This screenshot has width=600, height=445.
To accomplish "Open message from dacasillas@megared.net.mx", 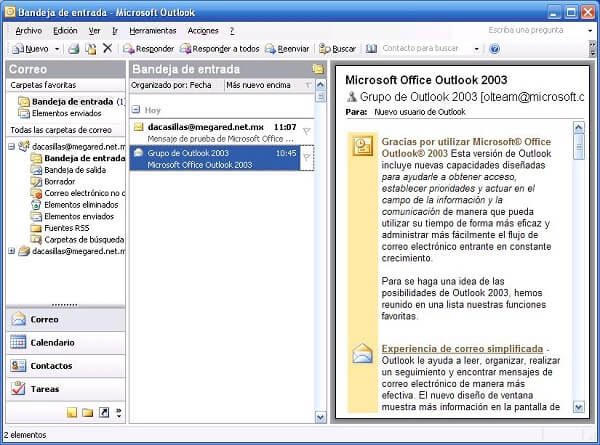I will click(x=222, y=132).
